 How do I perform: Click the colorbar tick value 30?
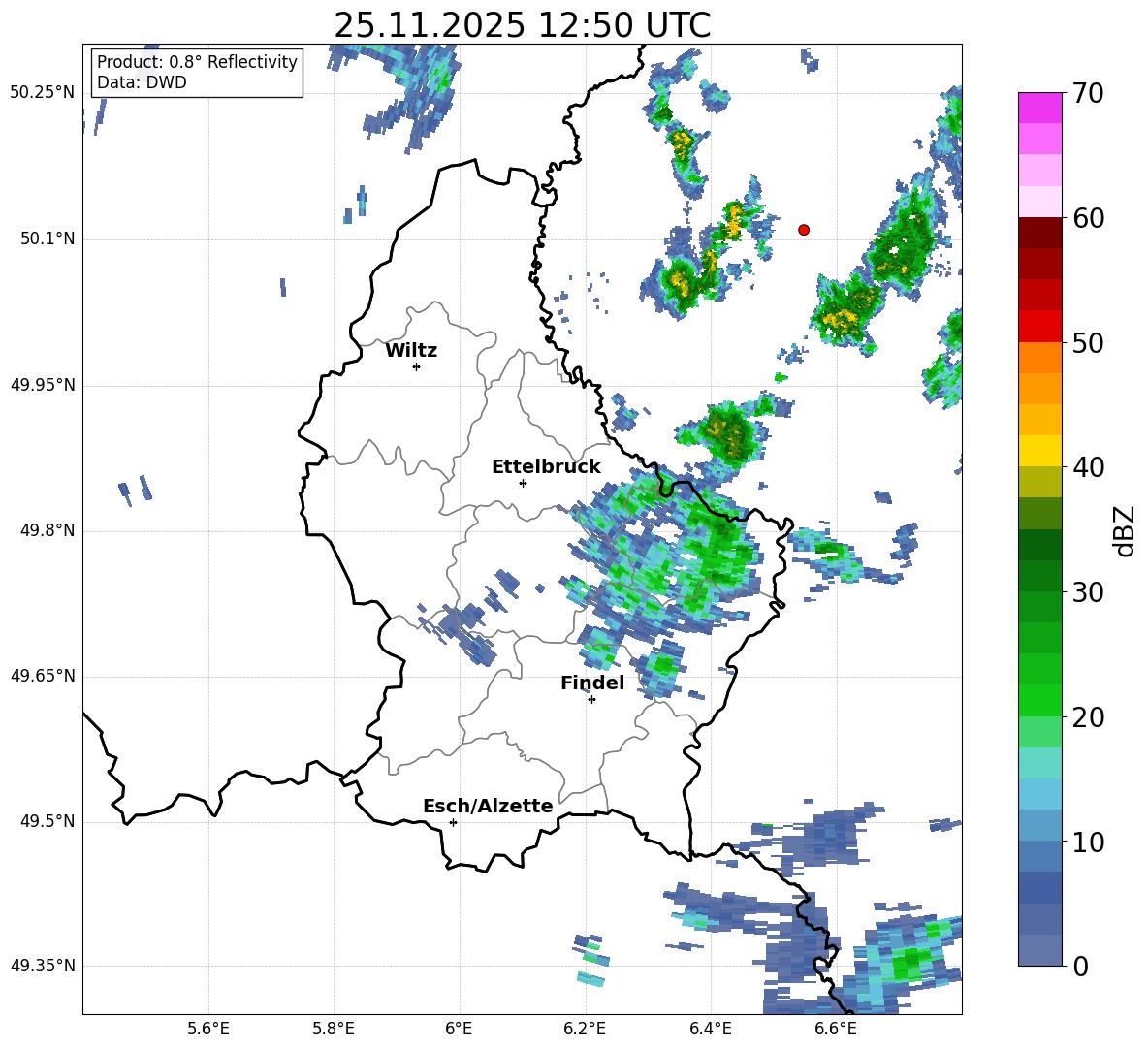[1088, 591]
